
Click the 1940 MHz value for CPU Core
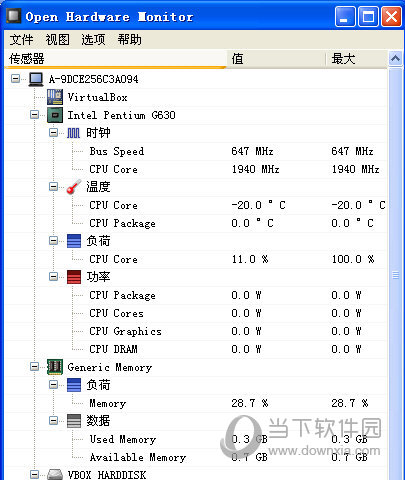point(255,169)
